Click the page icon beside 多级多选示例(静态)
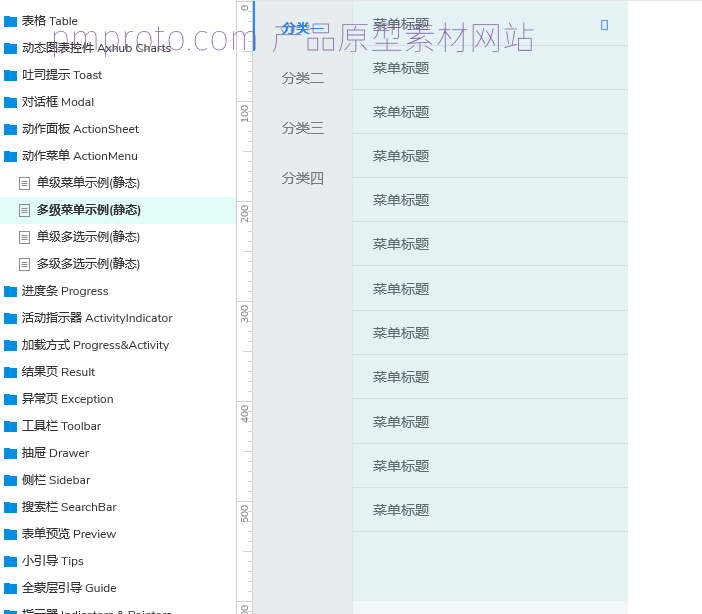 pos(25,264)
